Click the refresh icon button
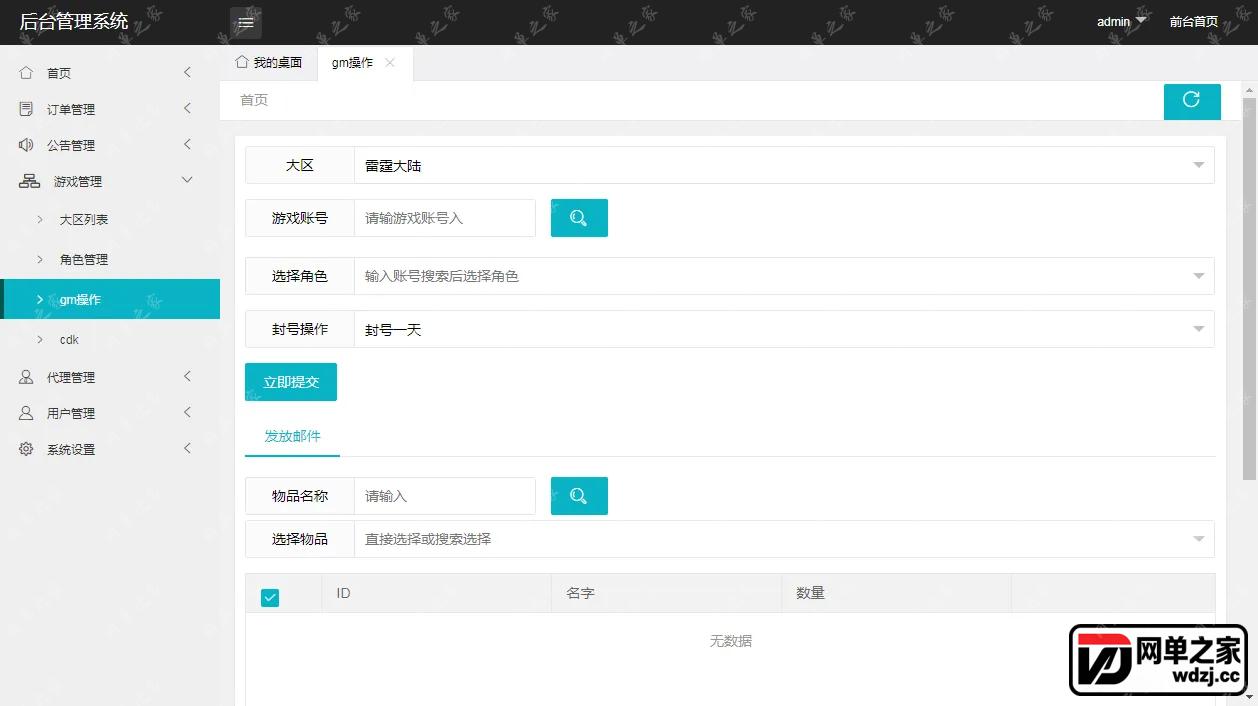The height and width of the screenshot is (706, 1258). 1192,101
